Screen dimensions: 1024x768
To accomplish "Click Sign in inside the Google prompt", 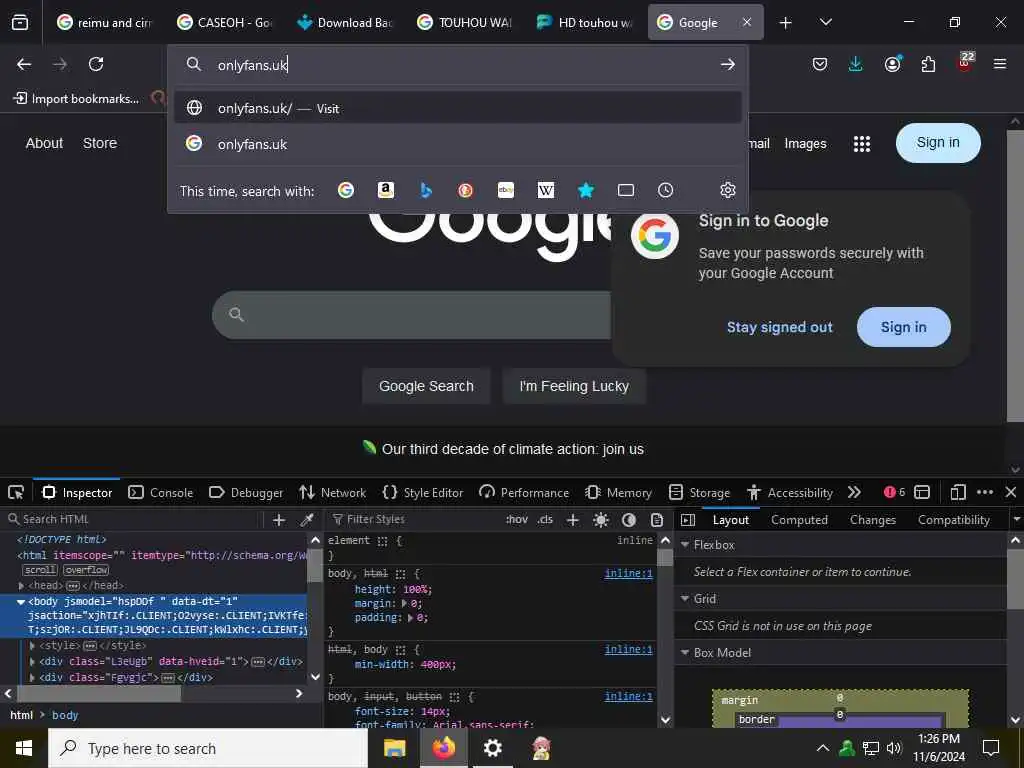I will click(x=904, y=327).
